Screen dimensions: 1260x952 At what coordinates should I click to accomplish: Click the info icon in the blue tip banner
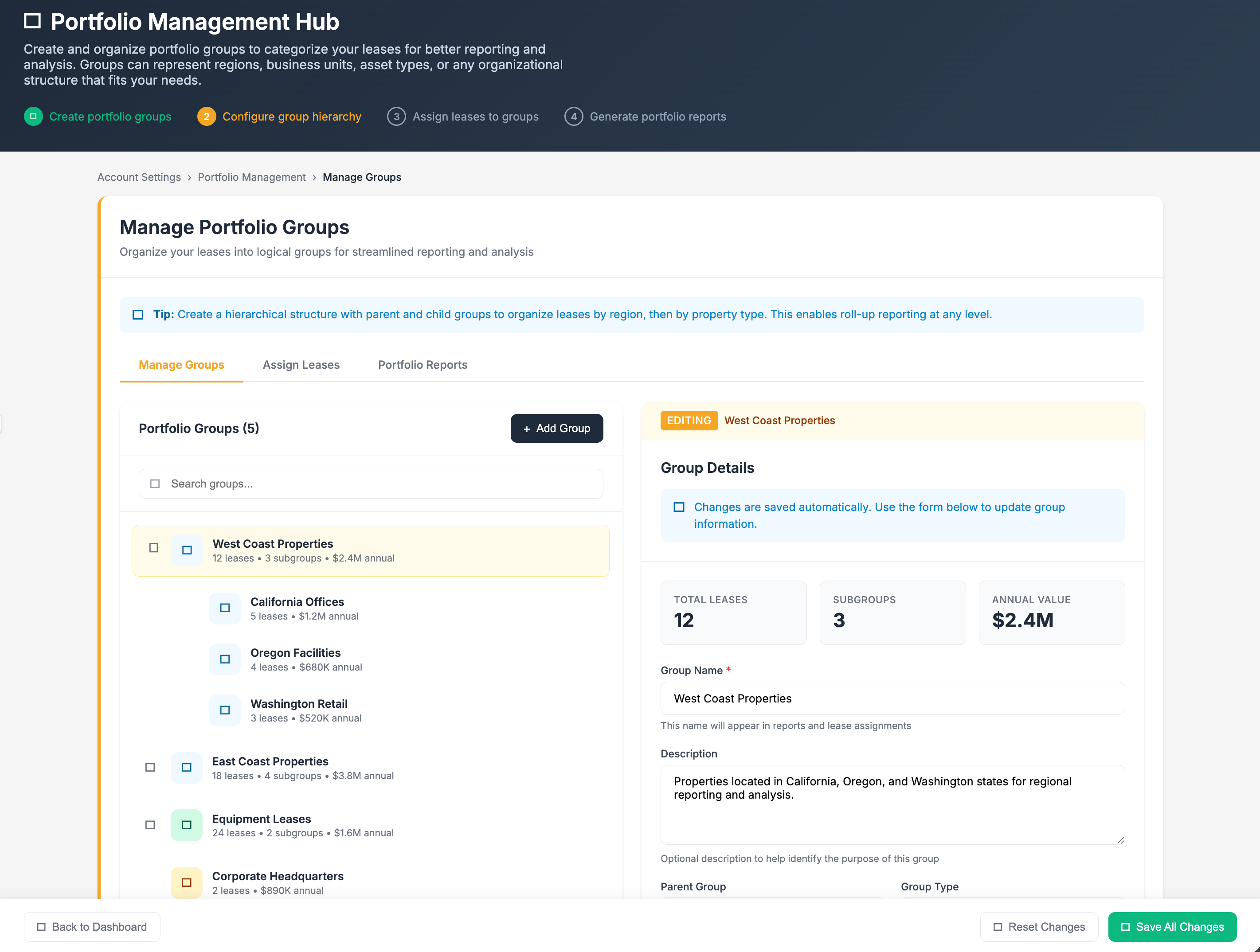click(138, 314)
